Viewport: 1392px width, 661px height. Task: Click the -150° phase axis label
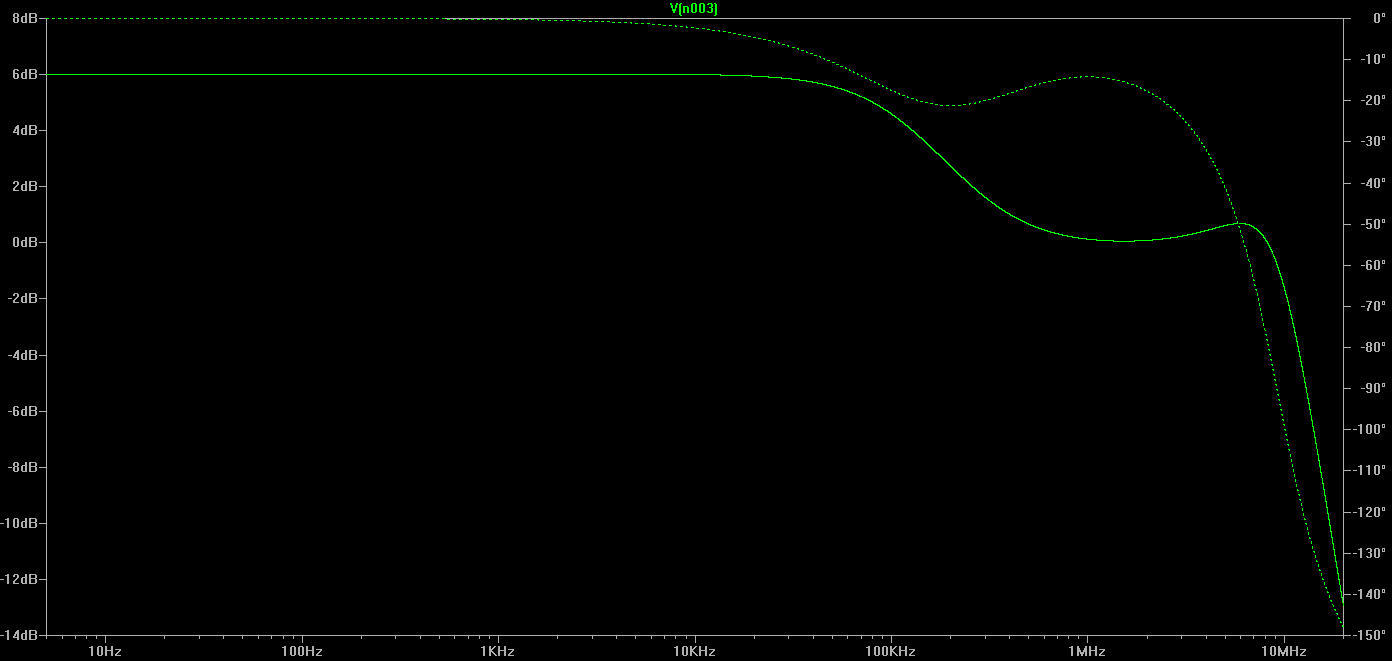pos(1368,635)
